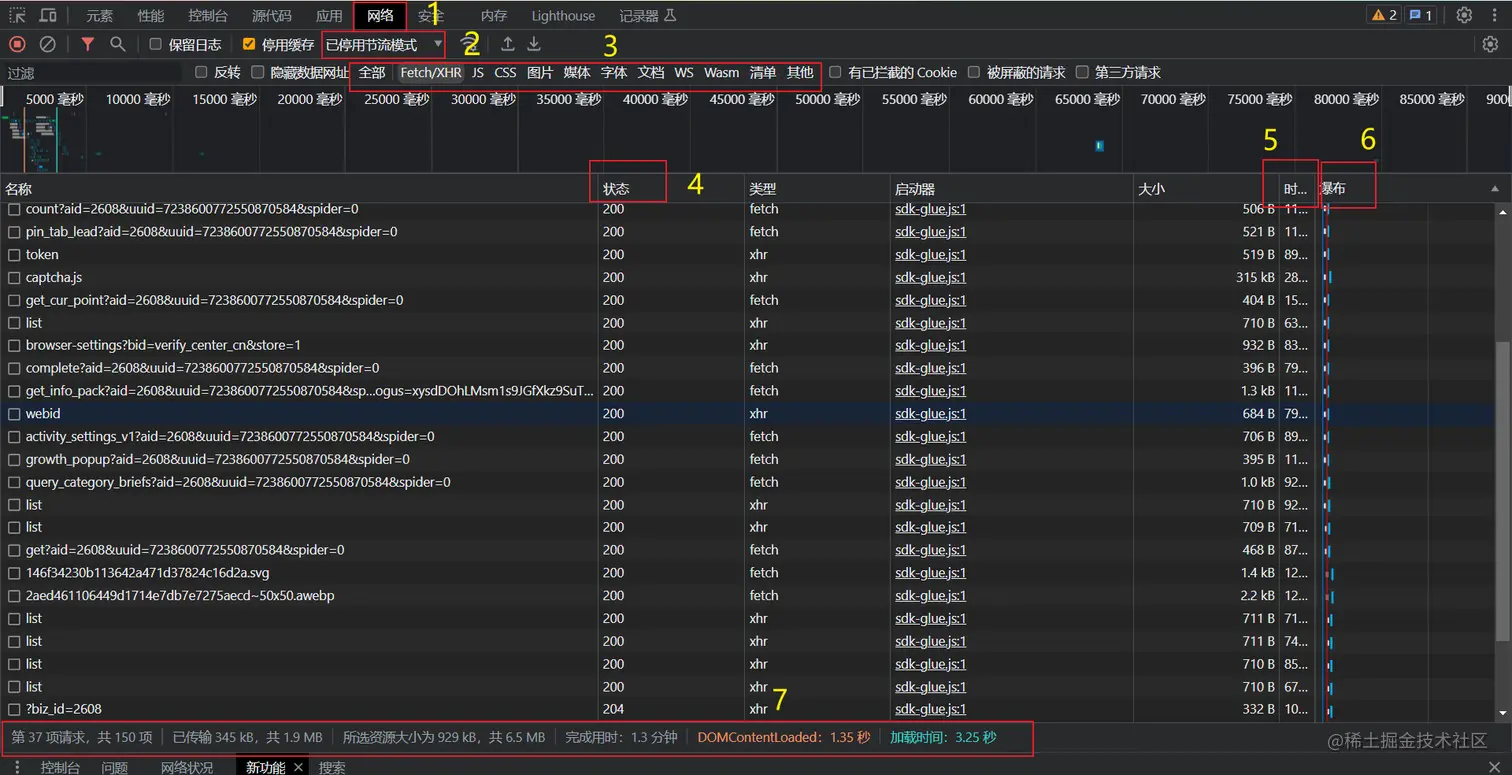Viewport: 1512px width, 775px height.
Task: Open the Network panel settings gear
Action: (x=1490, y=44)
